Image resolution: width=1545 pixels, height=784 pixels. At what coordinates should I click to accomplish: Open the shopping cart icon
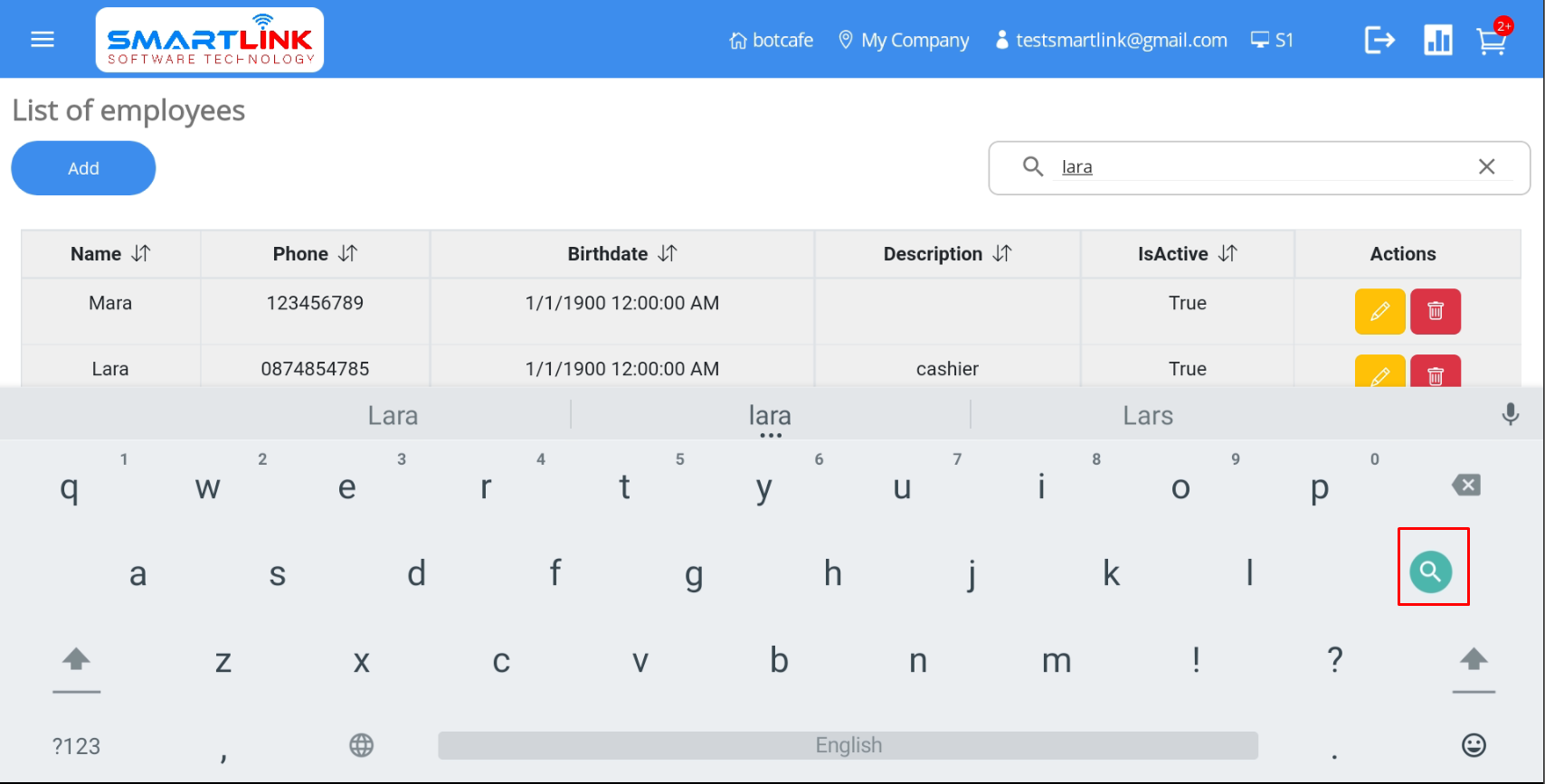click(1491, 41)
